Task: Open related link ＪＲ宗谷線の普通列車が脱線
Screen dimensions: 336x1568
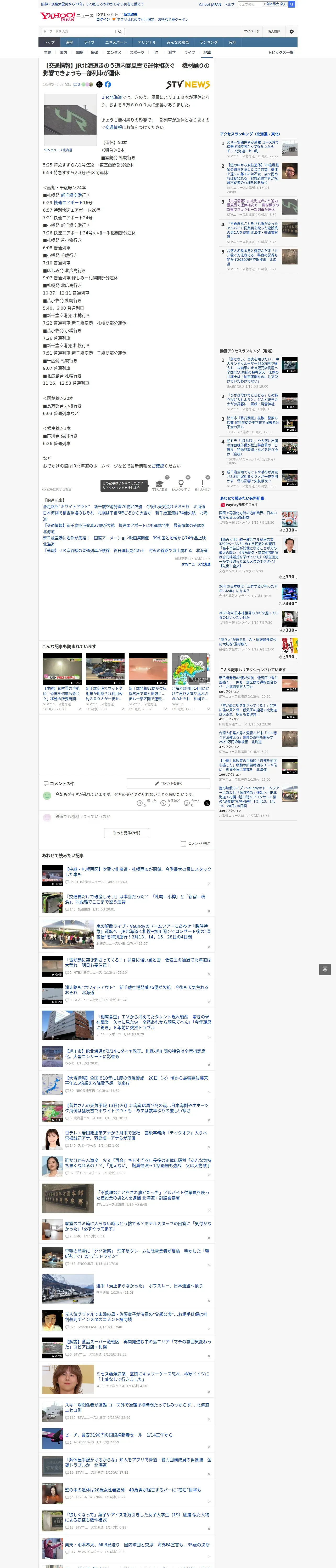Action: click(125, 551)
